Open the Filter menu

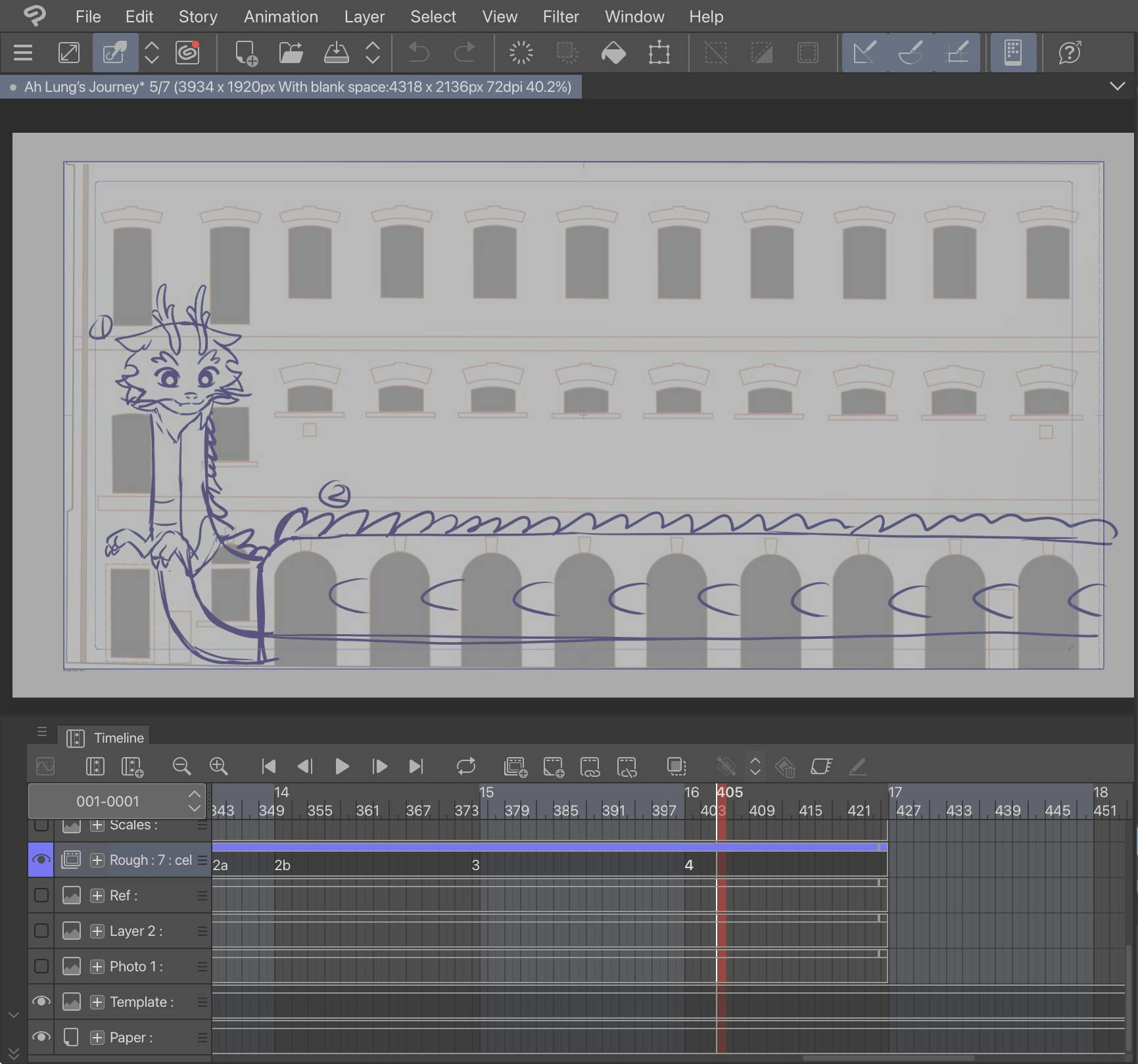[x=560, y=16]
